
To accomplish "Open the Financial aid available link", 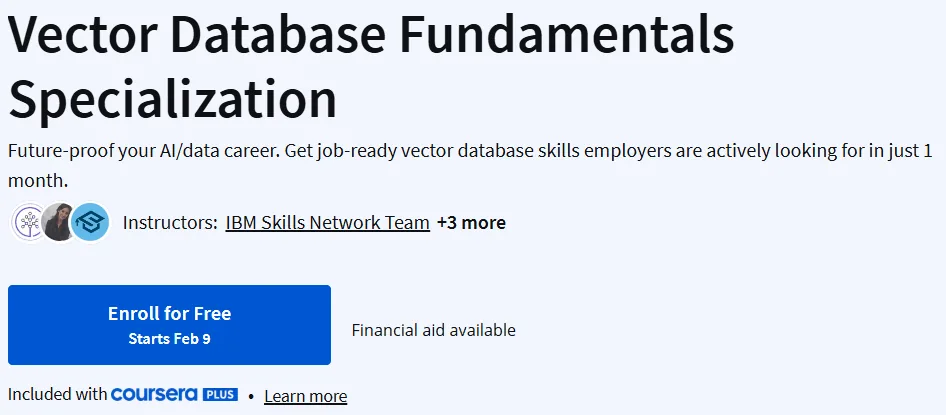I will (x=434, y=330).
